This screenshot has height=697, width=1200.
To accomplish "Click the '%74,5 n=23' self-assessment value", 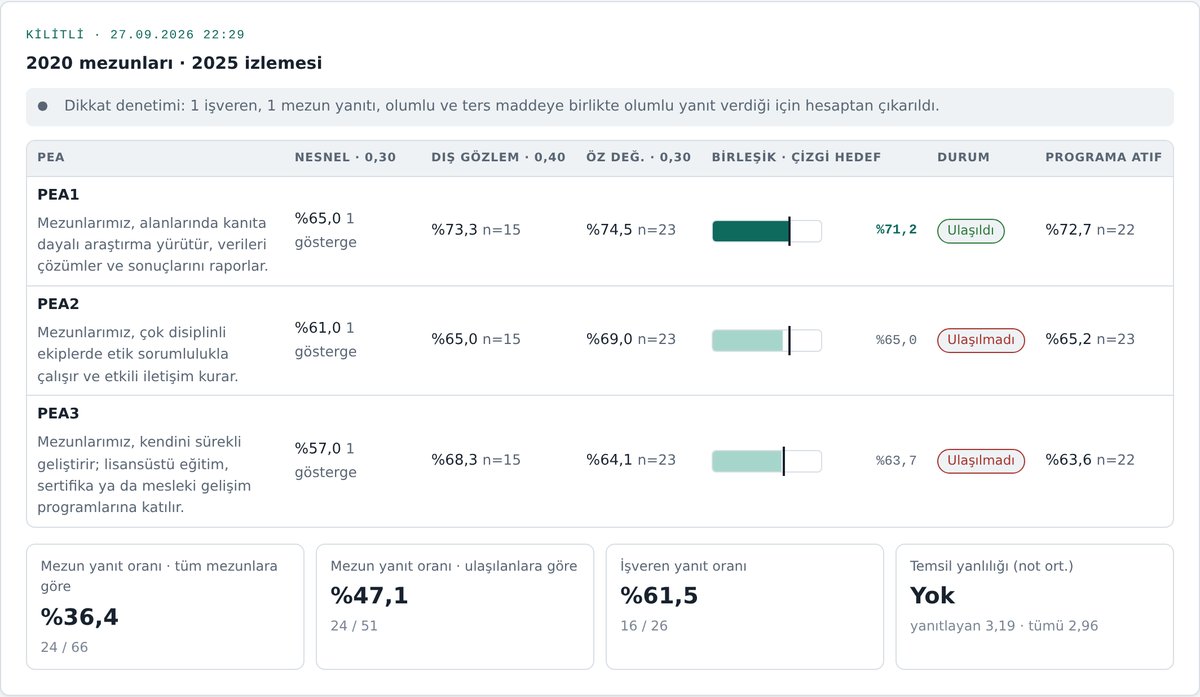I will tap(631, 230).
